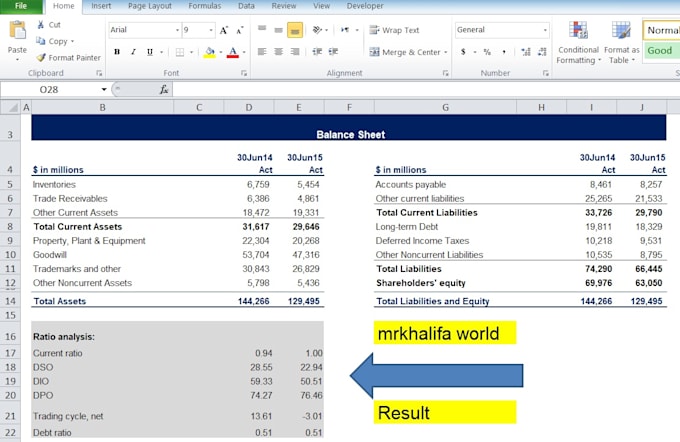The width and height of the screenshot is (680, 442).
Task: Switch to the Page Layout tab
Action: (150, 6)
